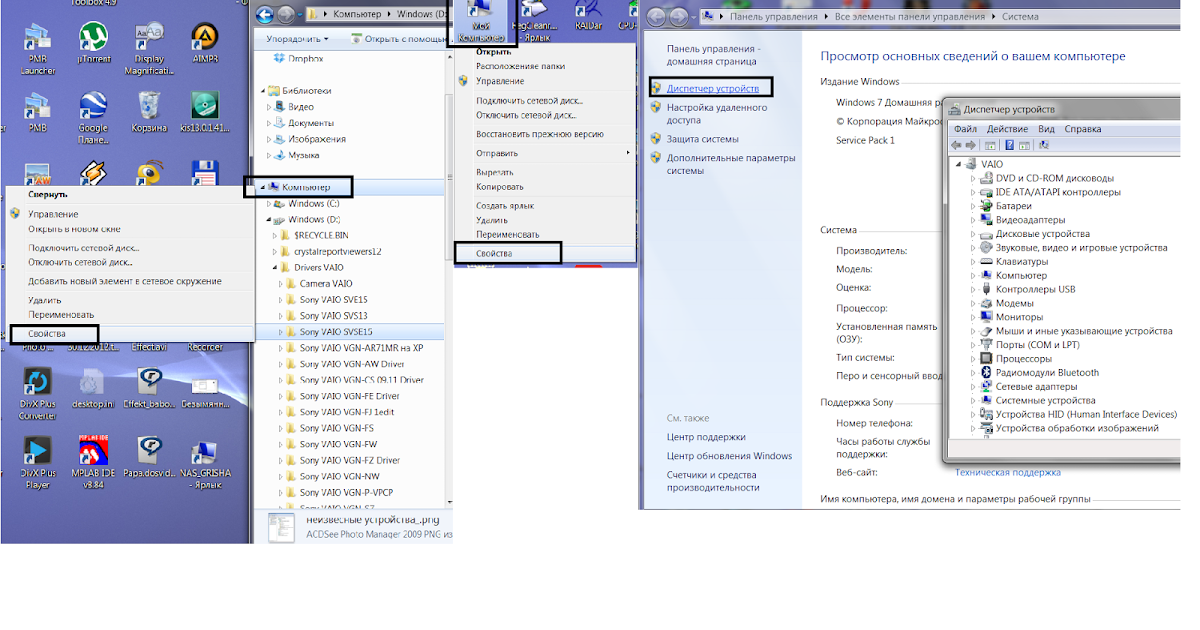Screen dimensions: 1200x630
Task: Expand the Дисковые устройства node
Action: (973, 234)
